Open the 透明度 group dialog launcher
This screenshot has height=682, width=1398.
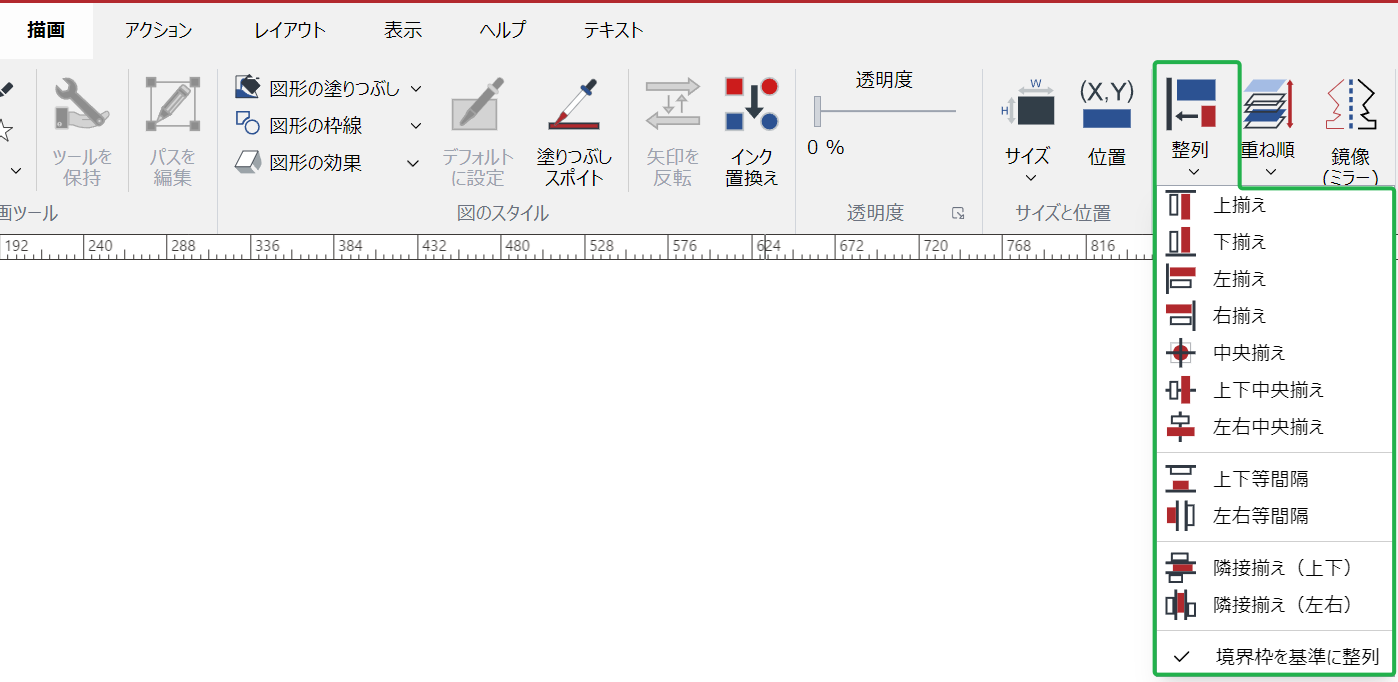coord(958,213)
